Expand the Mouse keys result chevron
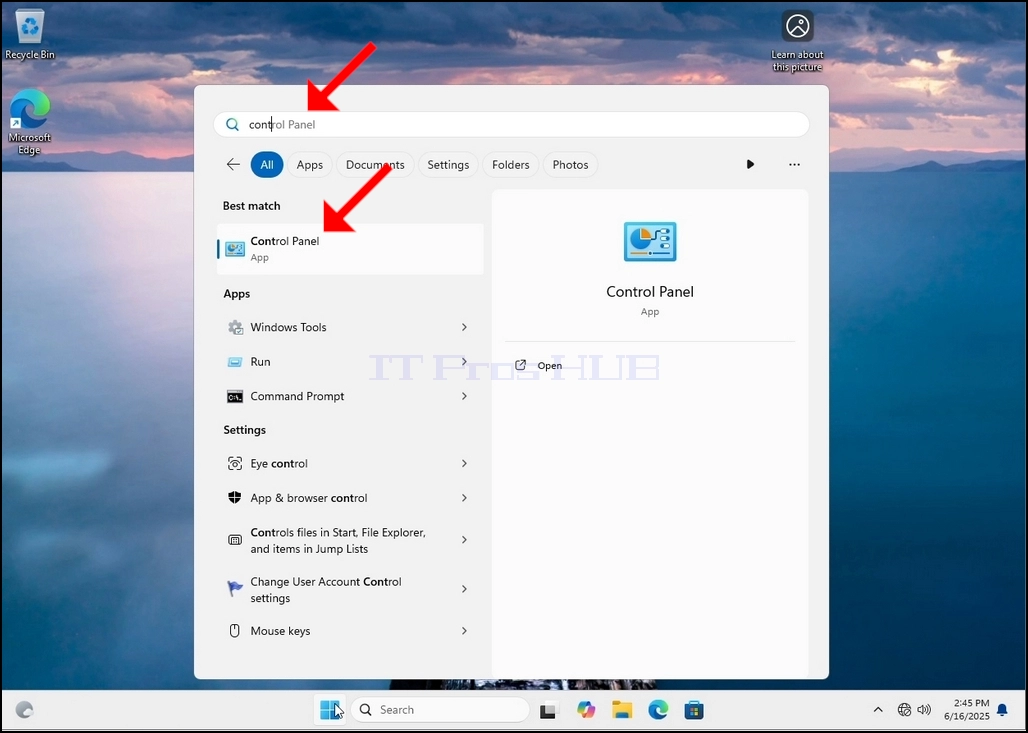The height and width of the screenshot is (733, 1028). [464, 631]
